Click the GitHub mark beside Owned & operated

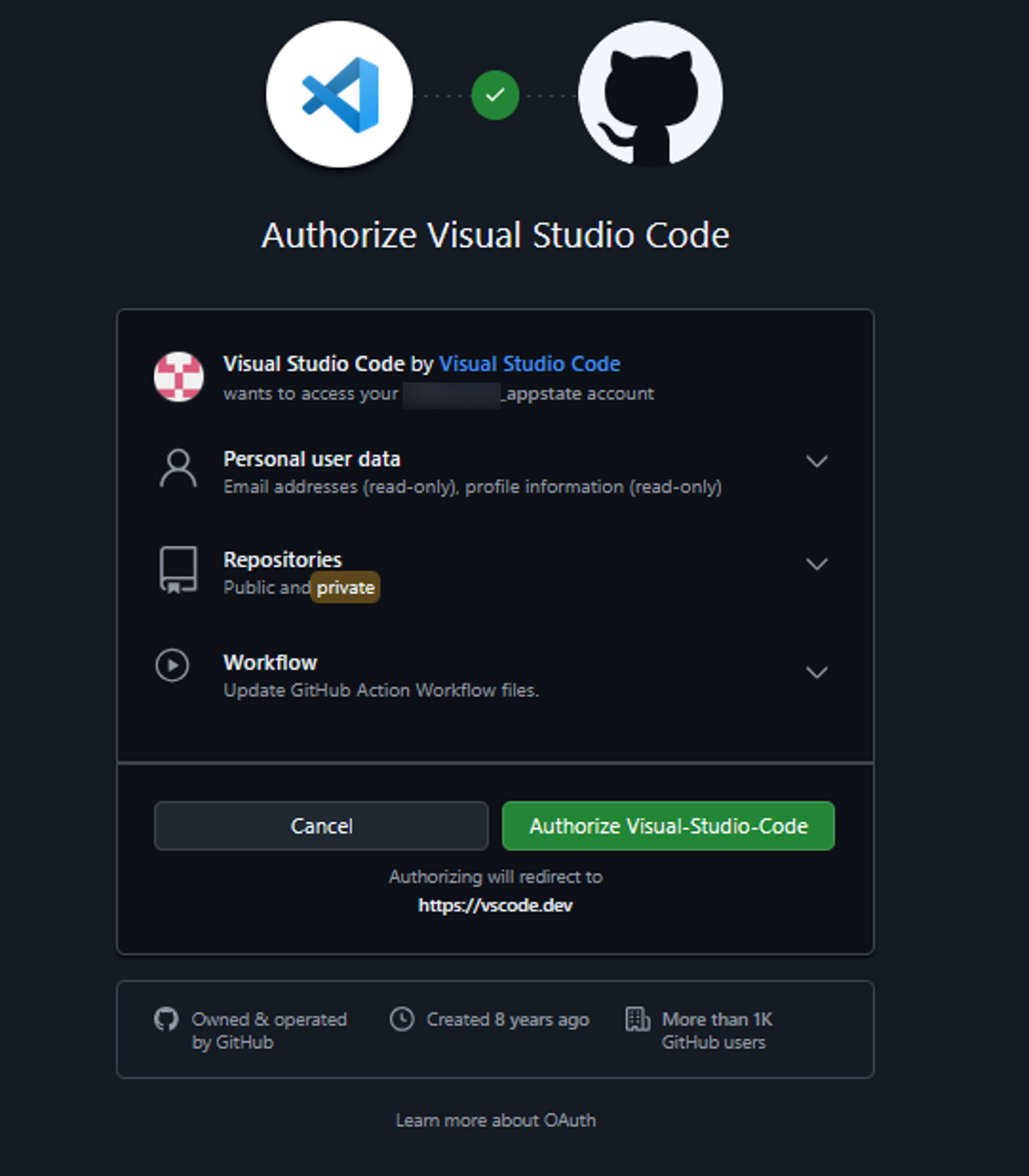pyautogui.click(x=167, y=1020)
